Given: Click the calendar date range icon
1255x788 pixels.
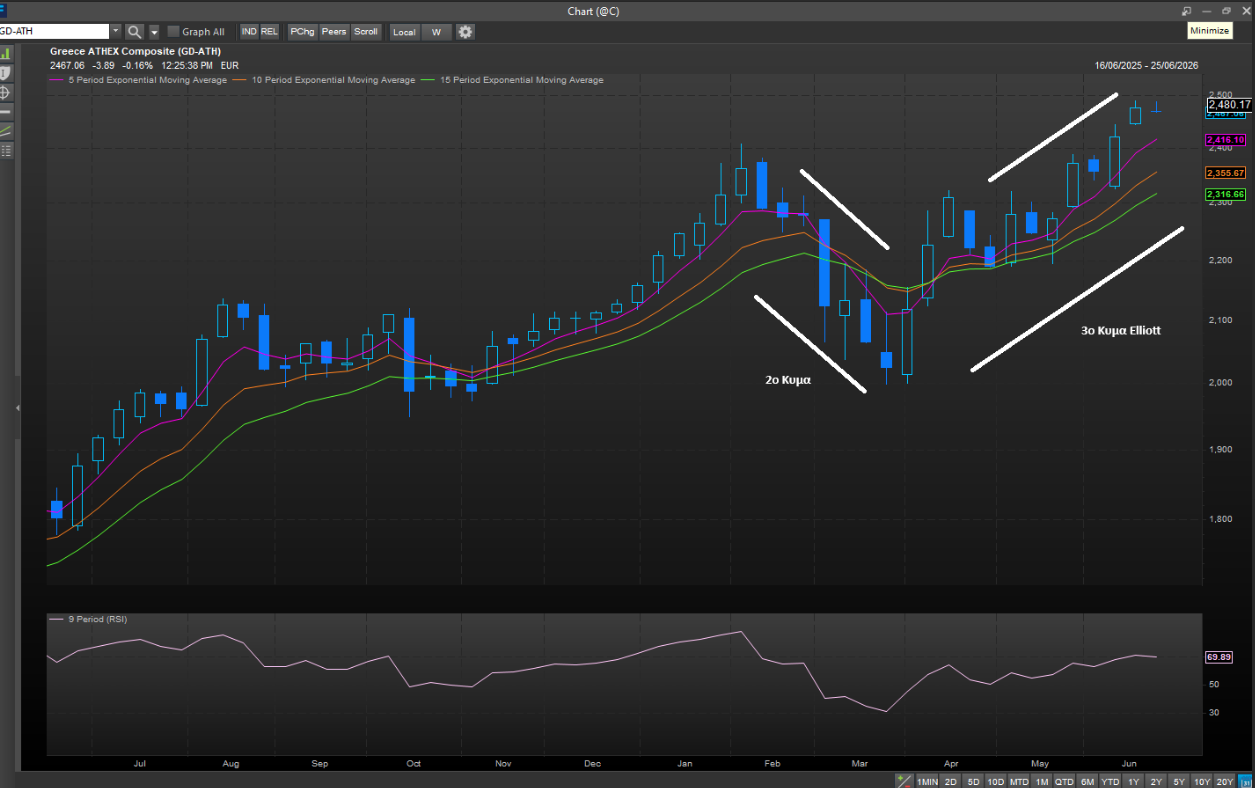Looking at the screenshot, I should 1244,781.
